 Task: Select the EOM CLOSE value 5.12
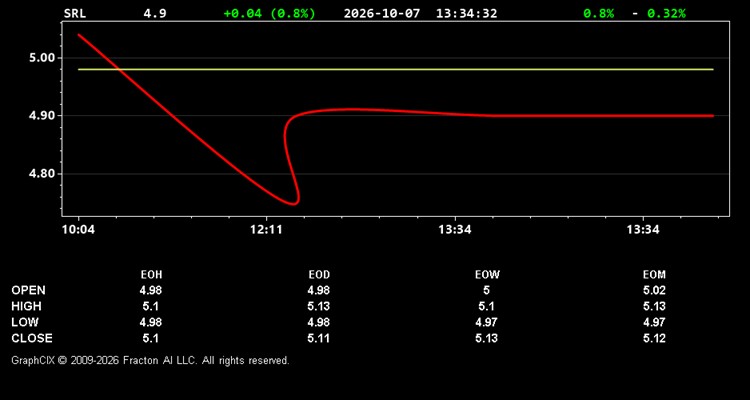[x=654, y=338]
